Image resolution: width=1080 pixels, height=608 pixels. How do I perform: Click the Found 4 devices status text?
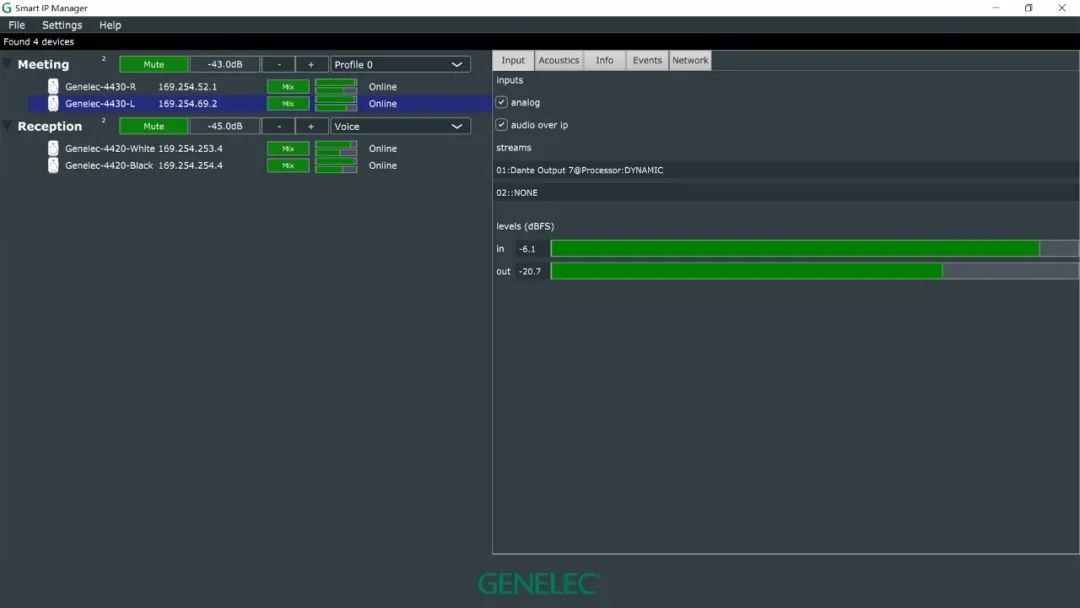[39, 41]
